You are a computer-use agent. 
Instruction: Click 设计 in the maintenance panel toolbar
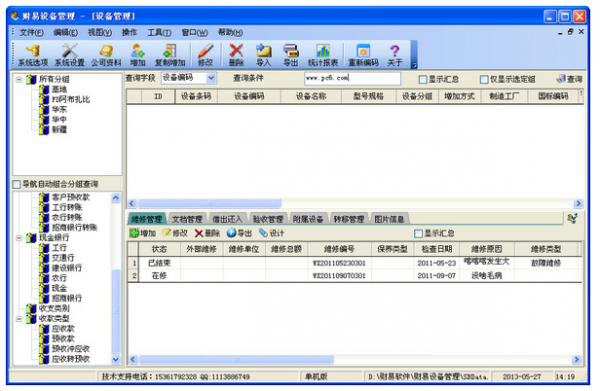click(271, 233)
